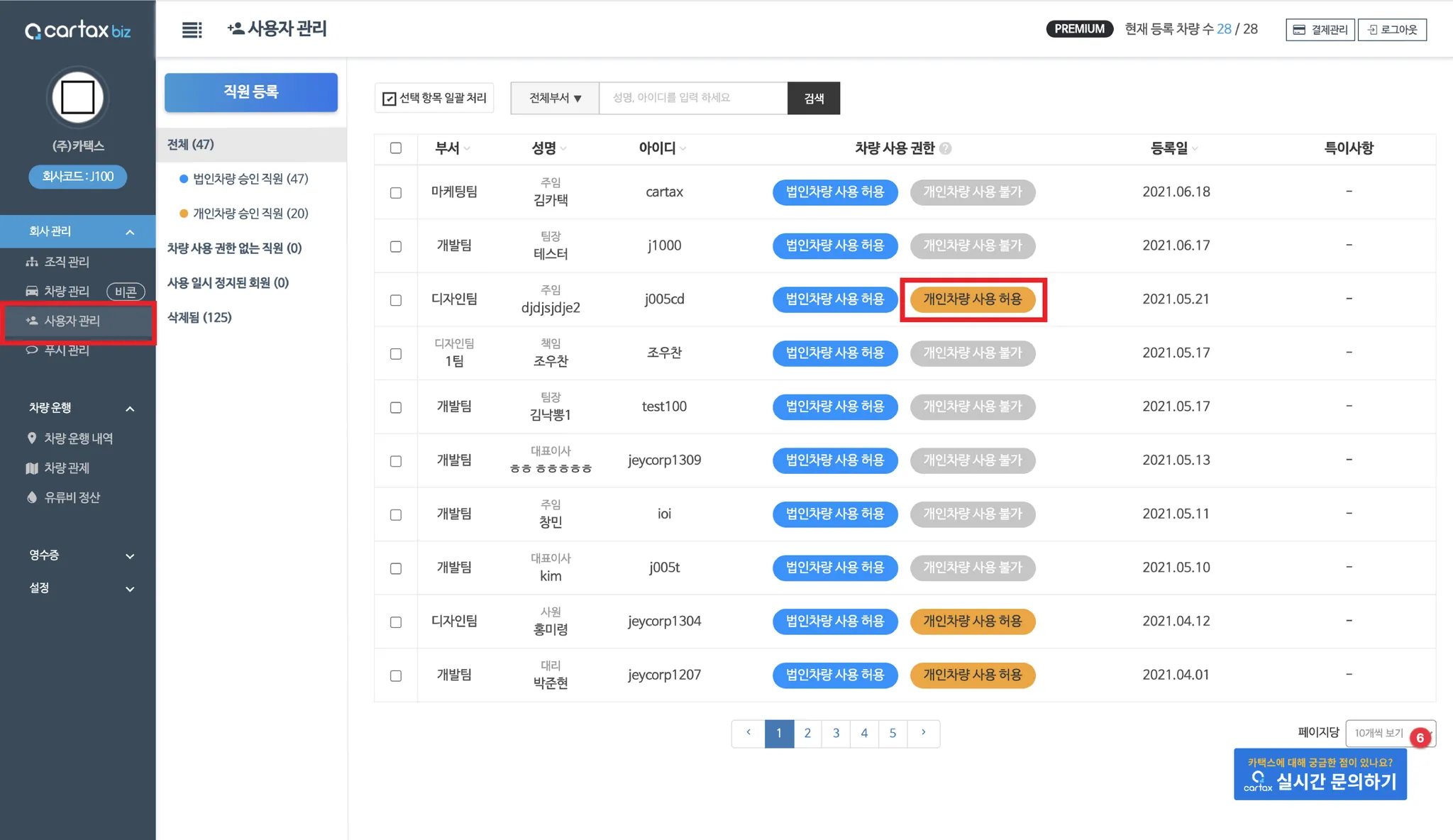
Task: Click the name or ID search field
Action: (692, 98)
